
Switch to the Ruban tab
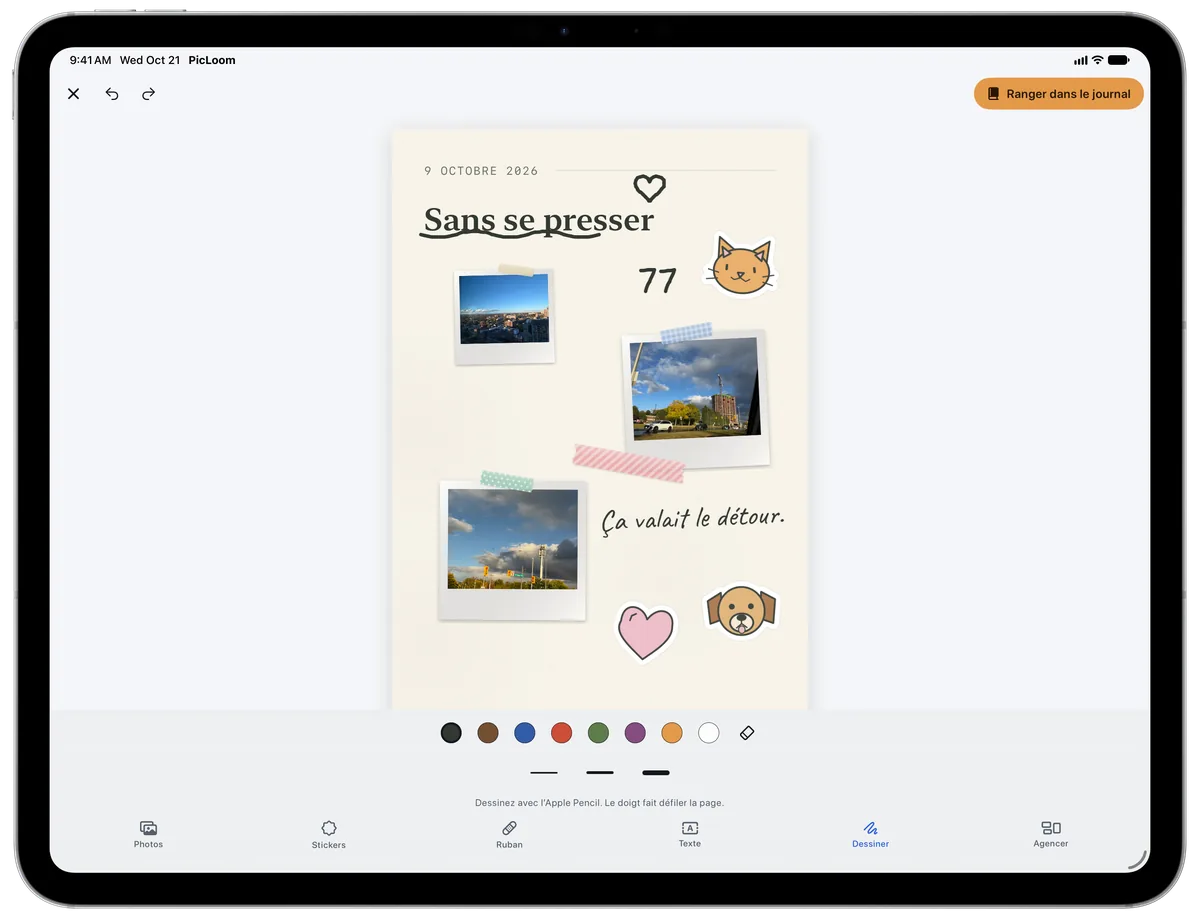tap(509, 835)
